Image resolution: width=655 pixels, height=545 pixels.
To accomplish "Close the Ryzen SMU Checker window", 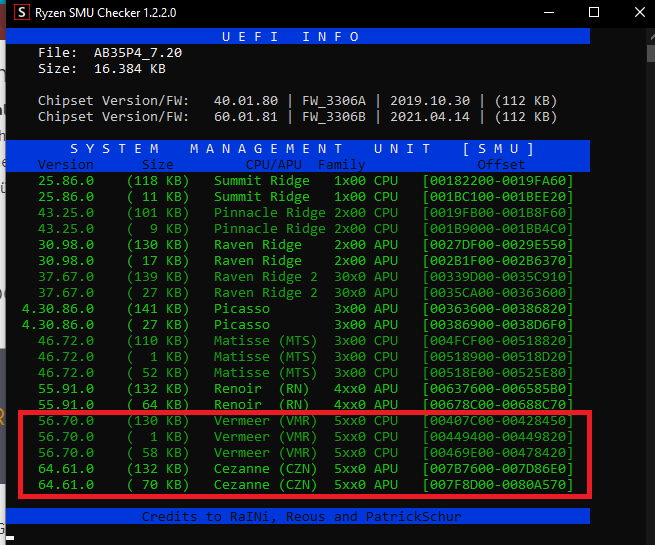I will point(640,13).
